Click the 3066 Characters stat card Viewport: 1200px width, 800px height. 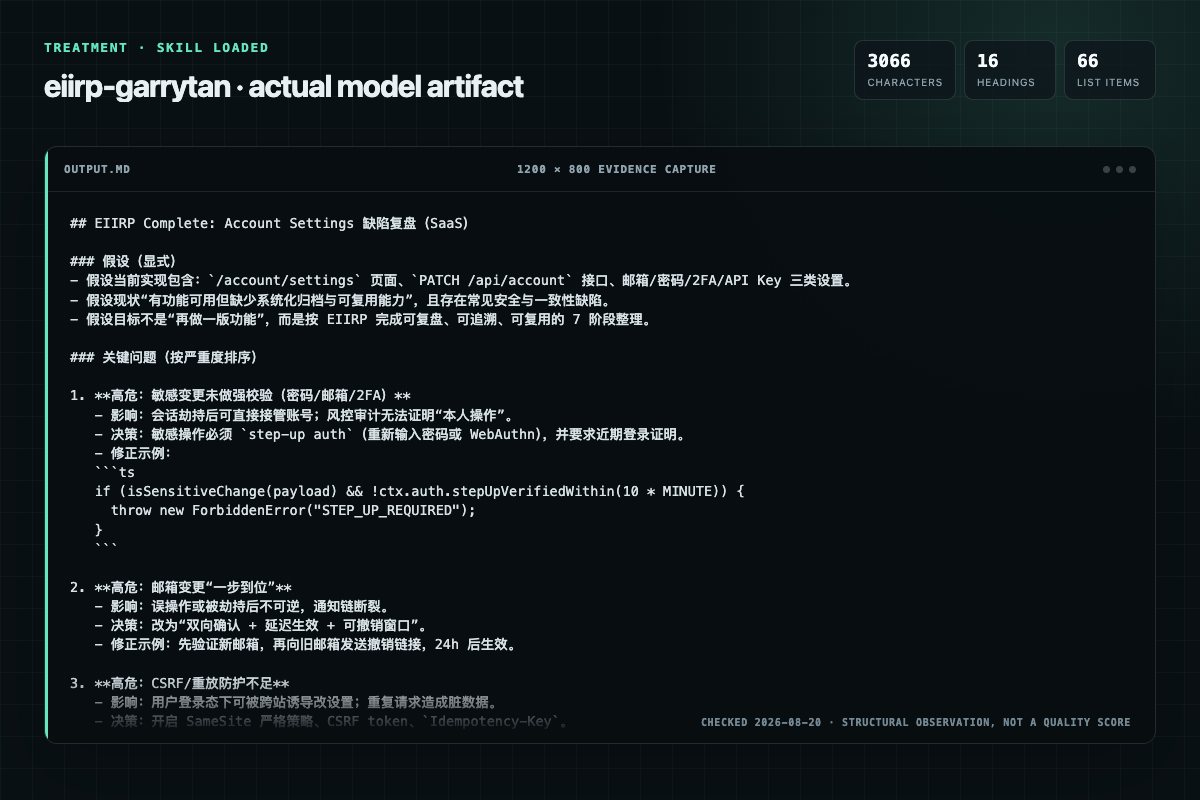point(905,70)
